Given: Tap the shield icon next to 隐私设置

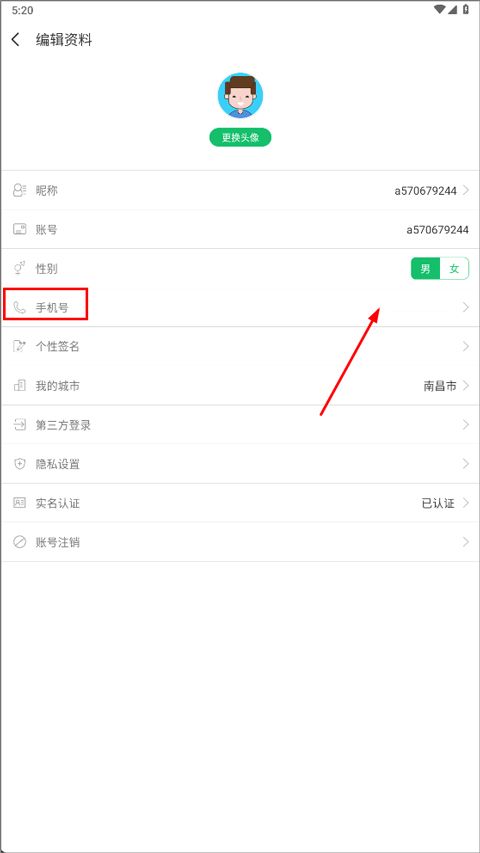Looking at the screenshot, I should coord(20,464).
